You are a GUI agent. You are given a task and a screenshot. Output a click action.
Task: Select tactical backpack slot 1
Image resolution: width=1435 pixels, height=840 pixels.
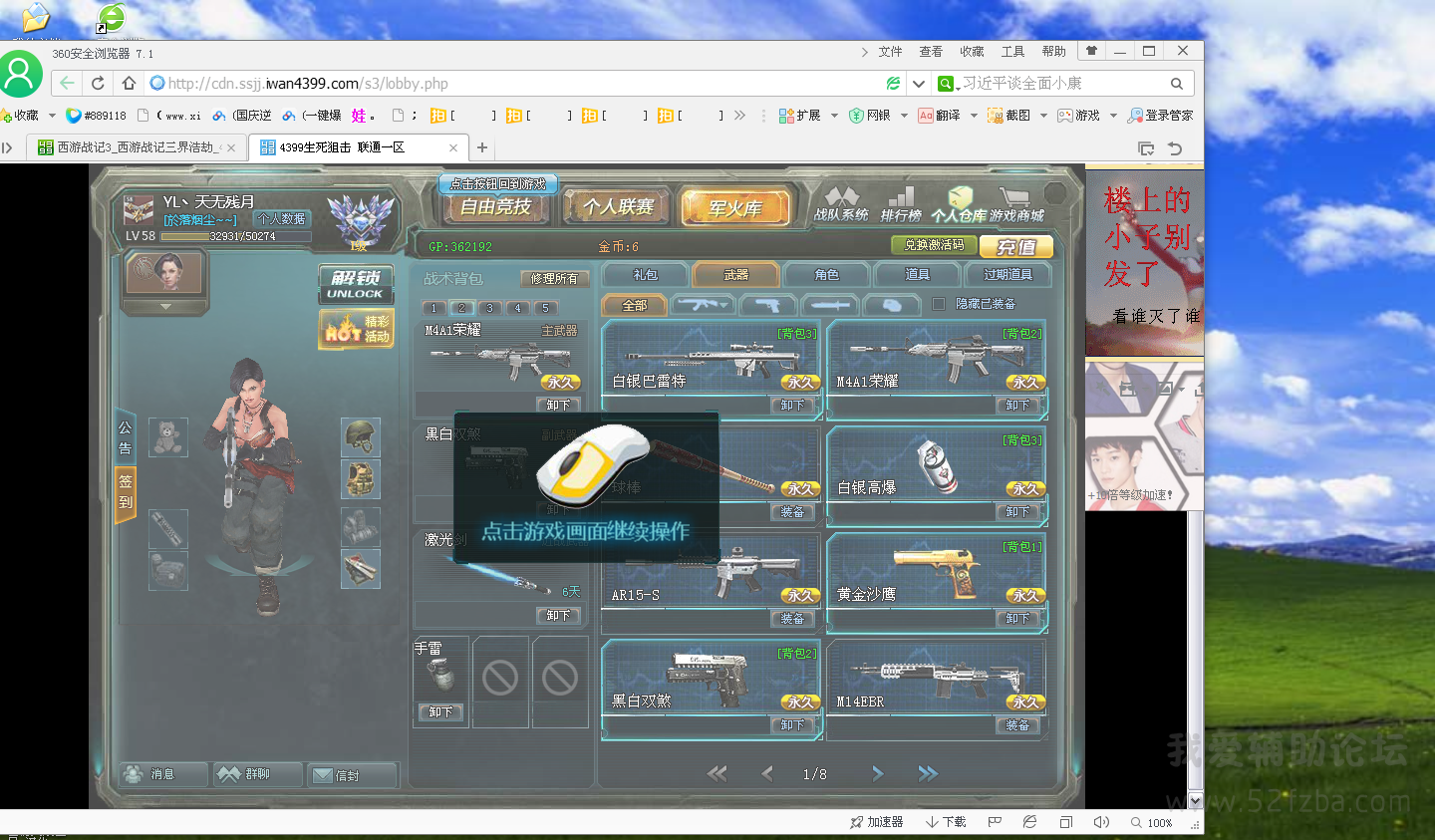[434, 308]
